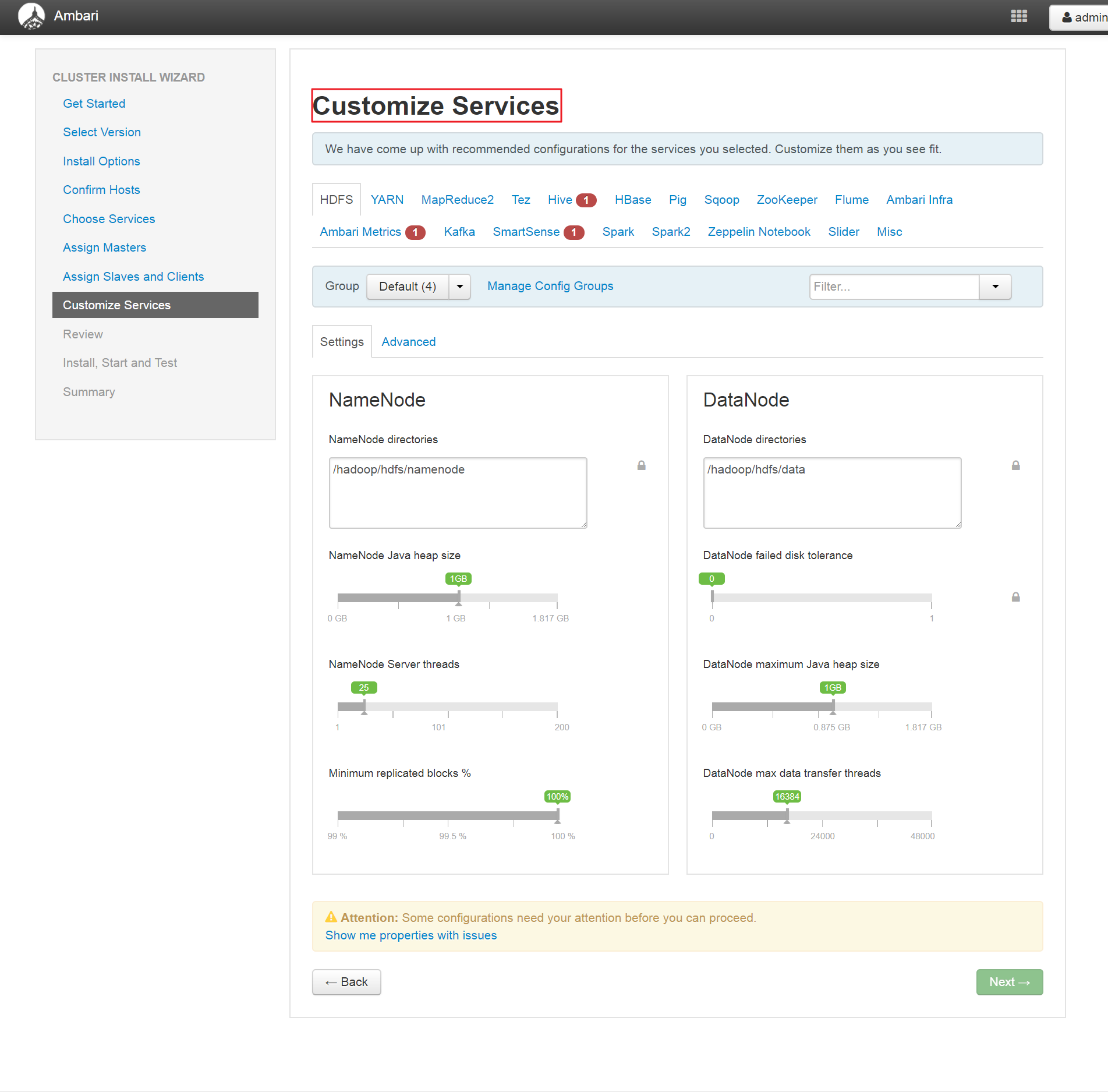Go to Confirm Hosts wizard step
Image resolution: width=1108 pixels, height=1092 pixels.
101,190
